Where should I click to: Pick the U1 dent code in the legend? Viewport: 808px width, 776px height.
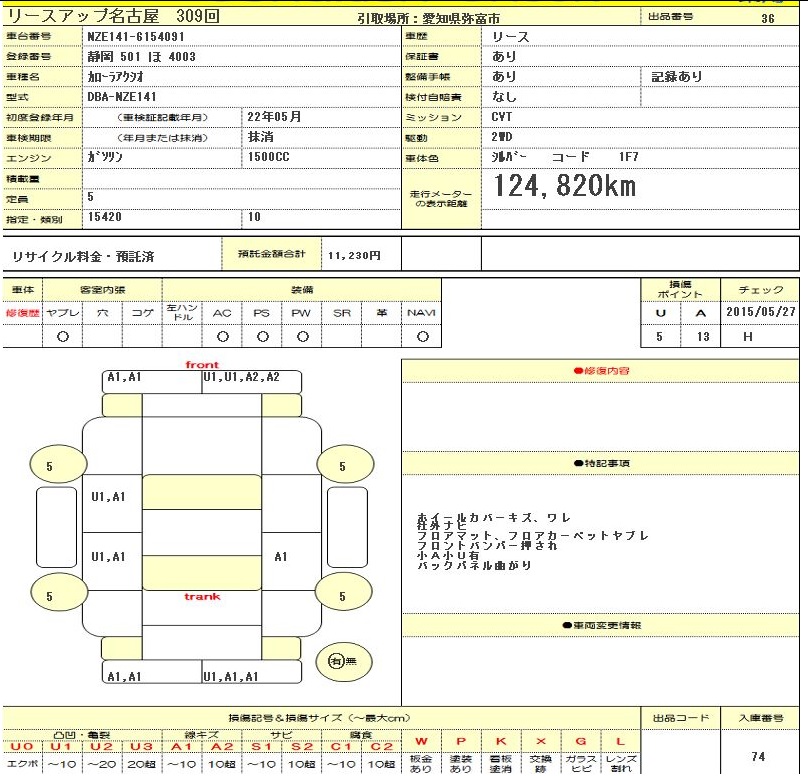[x=62, y=746]
